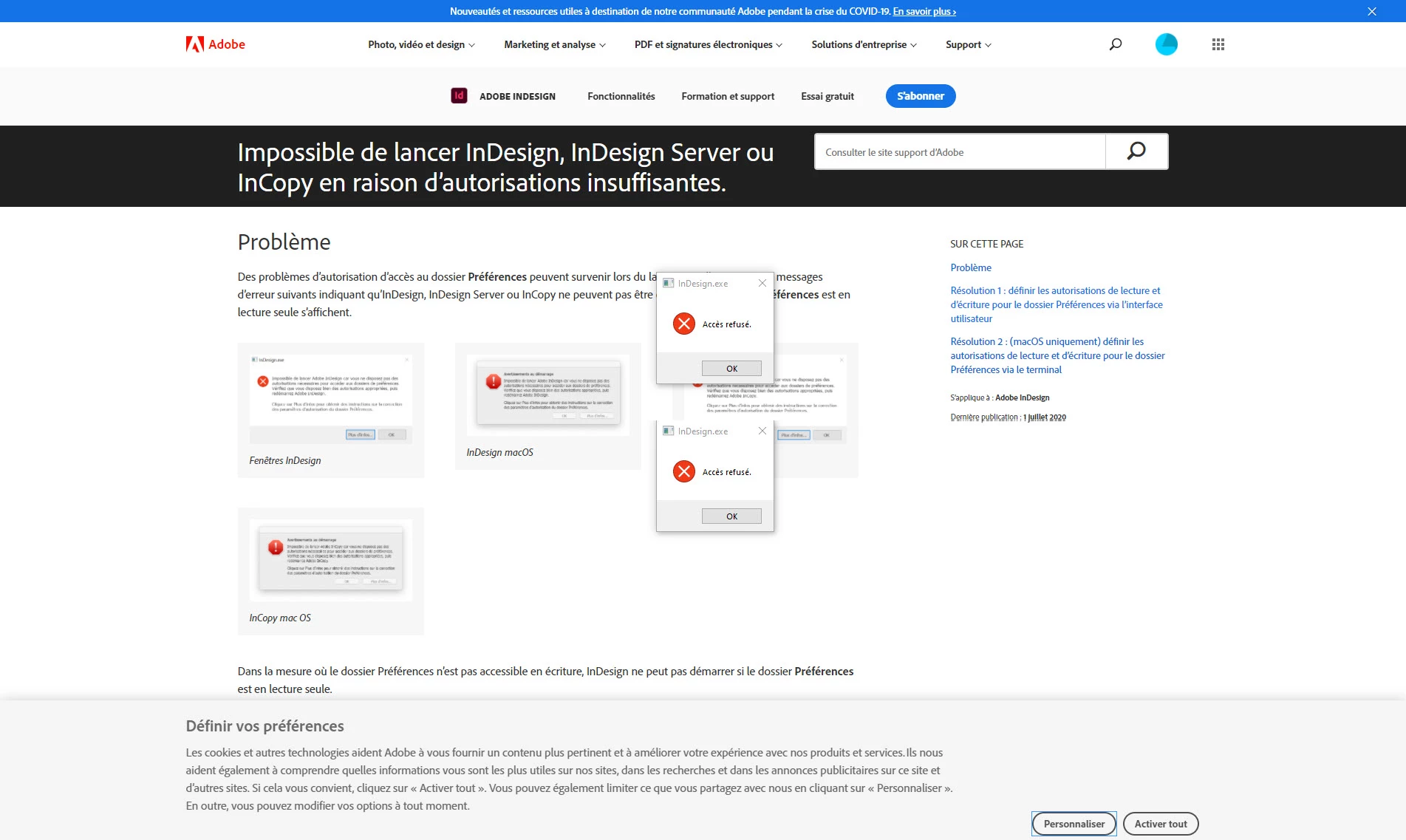This screenshot has width=1406, height=840.
Task: Open the InDesign macOS screenshot thumbnail
Action: [547, 395]
